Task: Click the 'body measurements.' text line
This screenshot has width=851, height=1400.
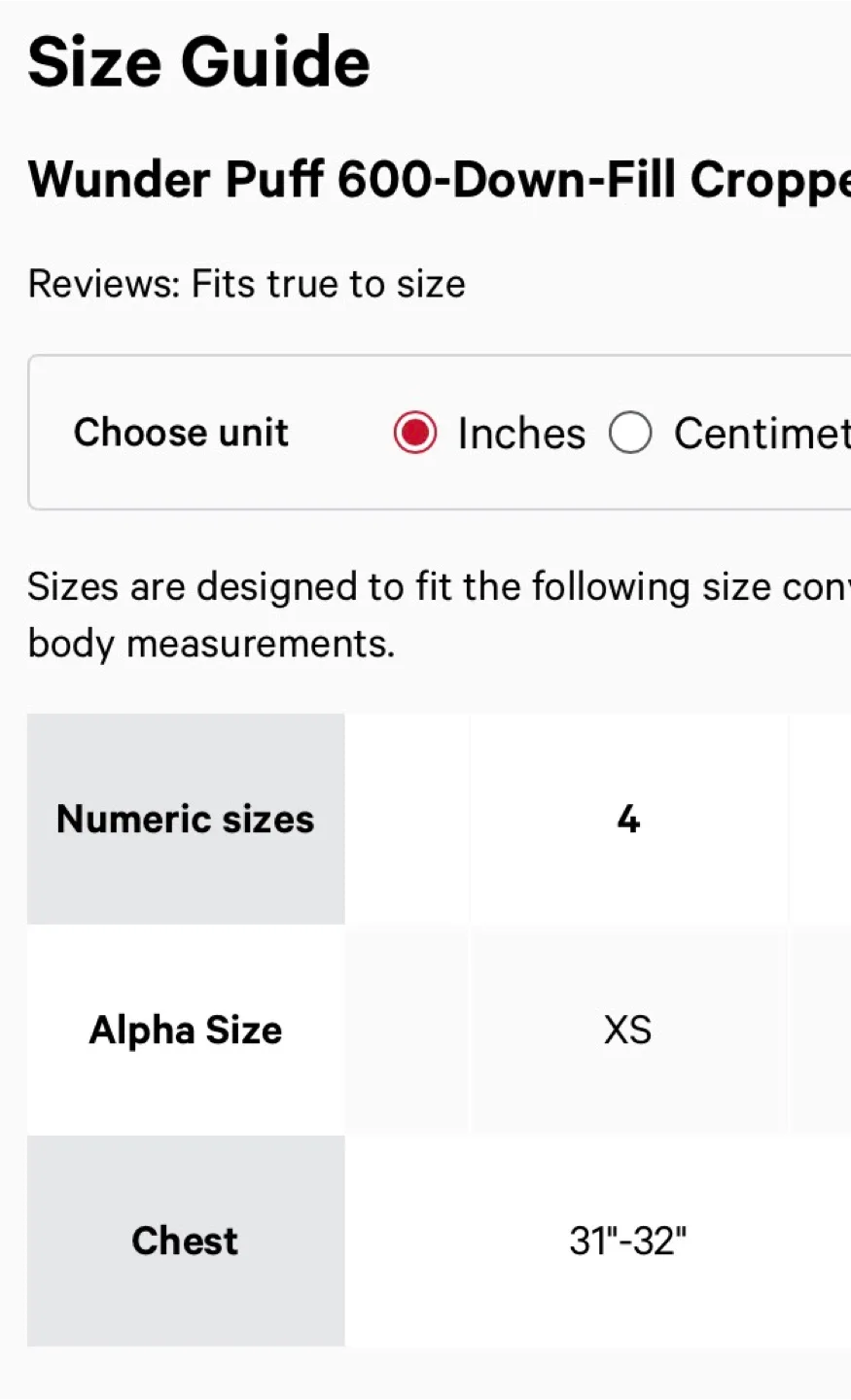Action: click(211, 644)
